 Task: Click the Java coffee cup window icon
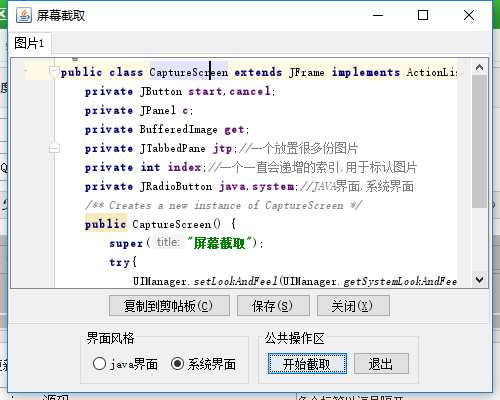[24, 15]
